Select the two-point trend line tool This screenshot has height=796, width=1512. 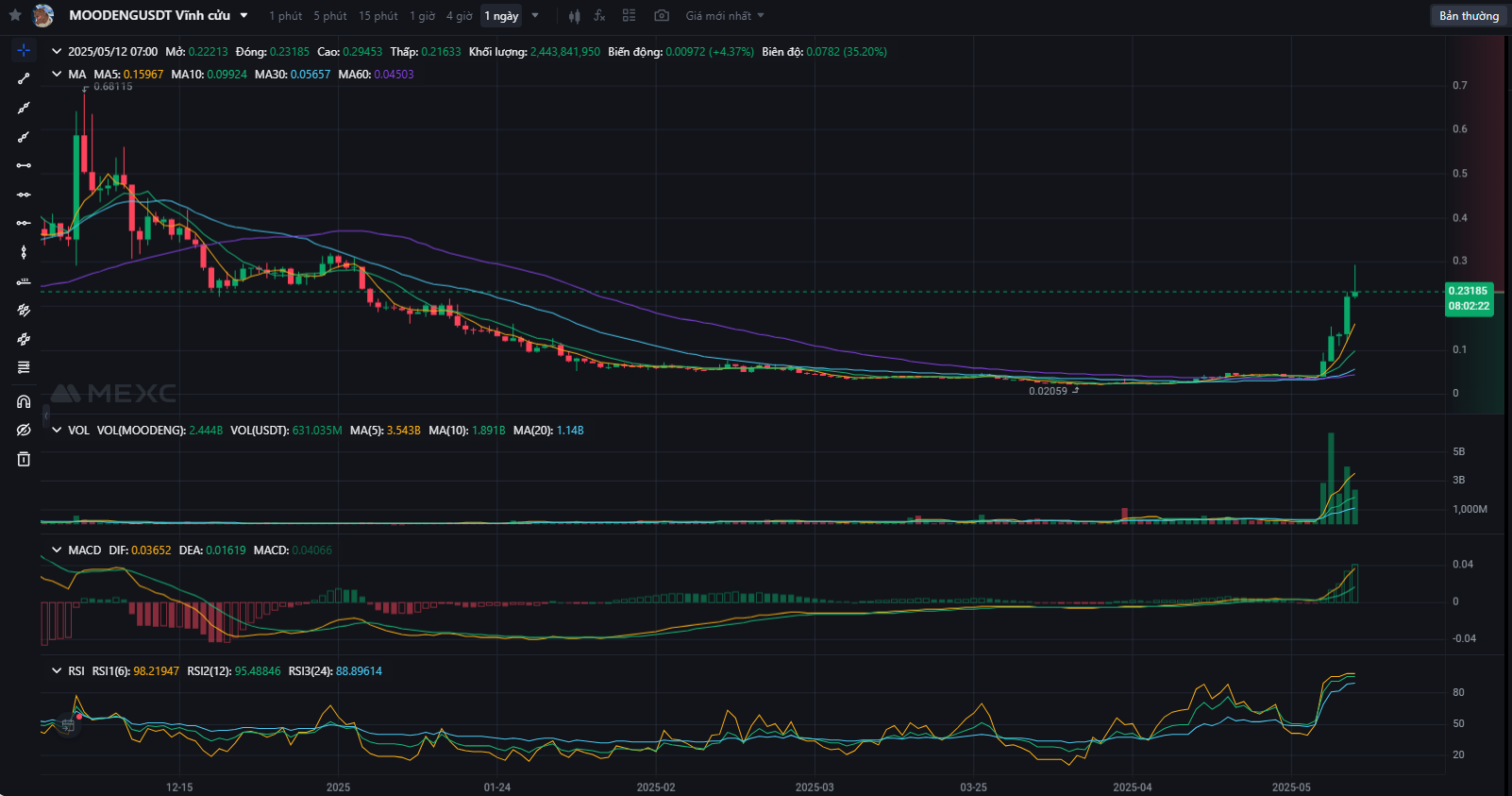click(x=24, y=78)
